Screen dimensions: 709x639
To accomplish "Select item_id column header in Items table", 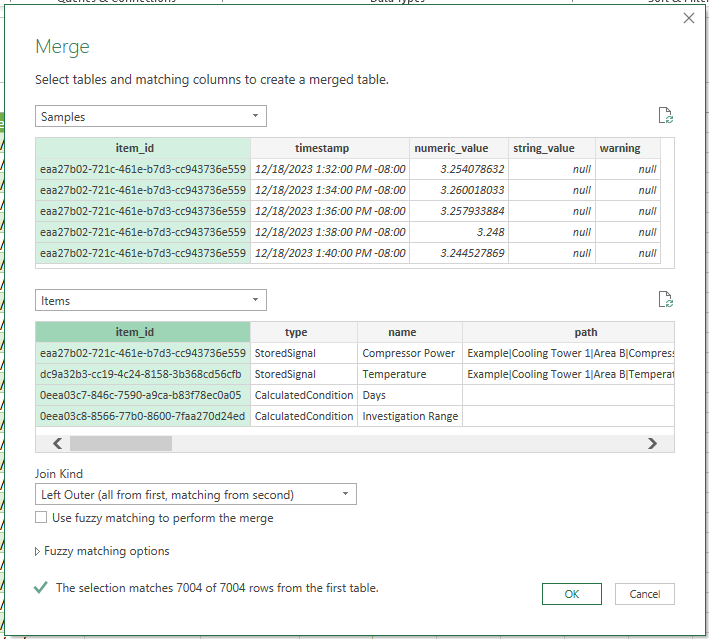I will tap(143, 332).
